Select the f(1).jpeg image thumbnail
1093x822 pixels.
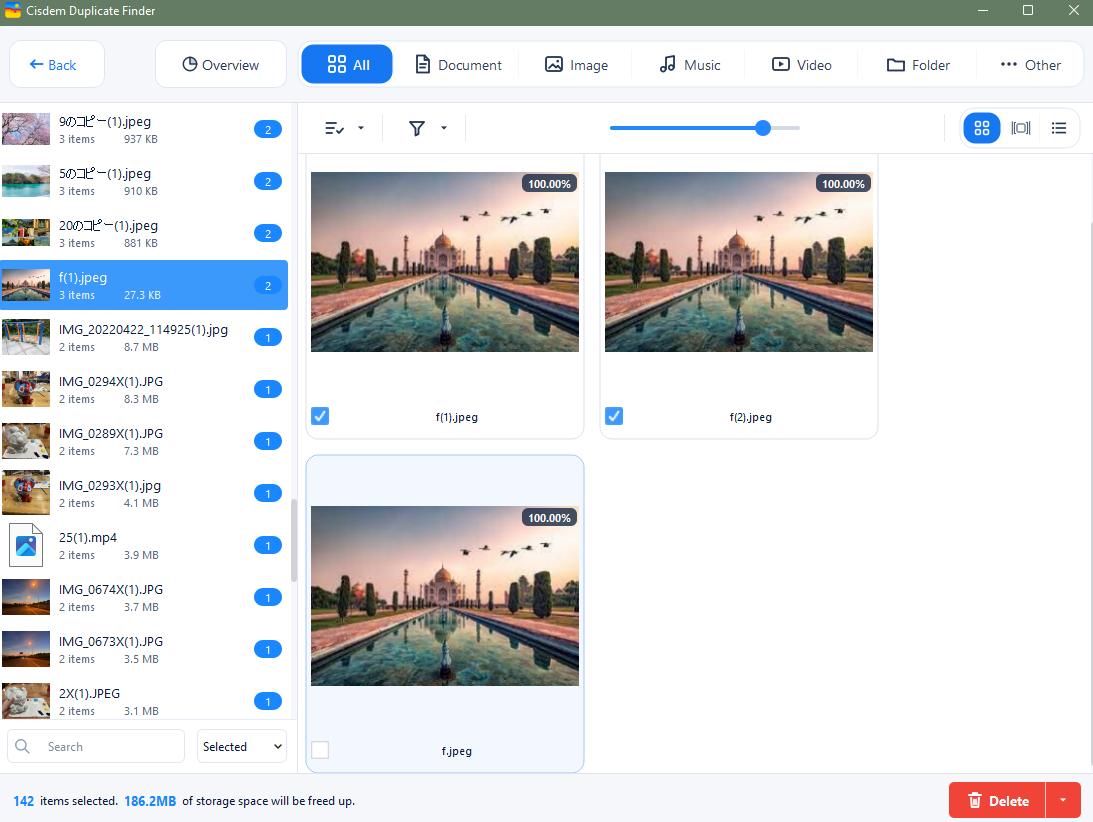point(445,262)
